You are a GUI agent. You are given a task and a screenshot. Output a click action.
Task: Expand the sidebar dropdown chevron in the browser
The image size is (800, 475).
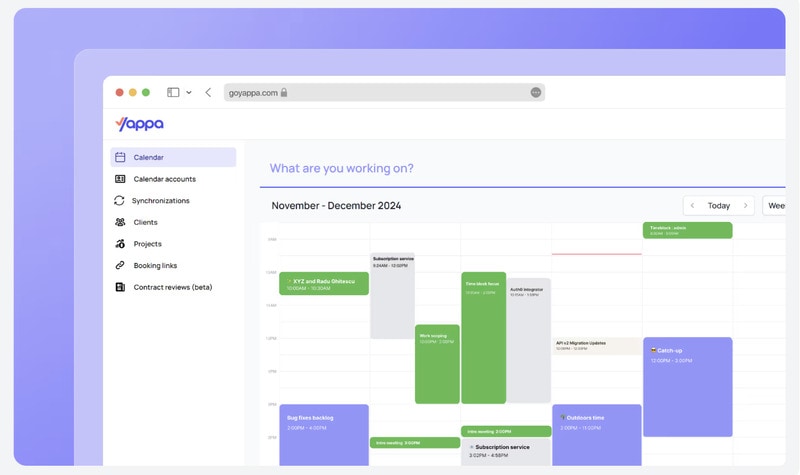[x=189, y=92]
